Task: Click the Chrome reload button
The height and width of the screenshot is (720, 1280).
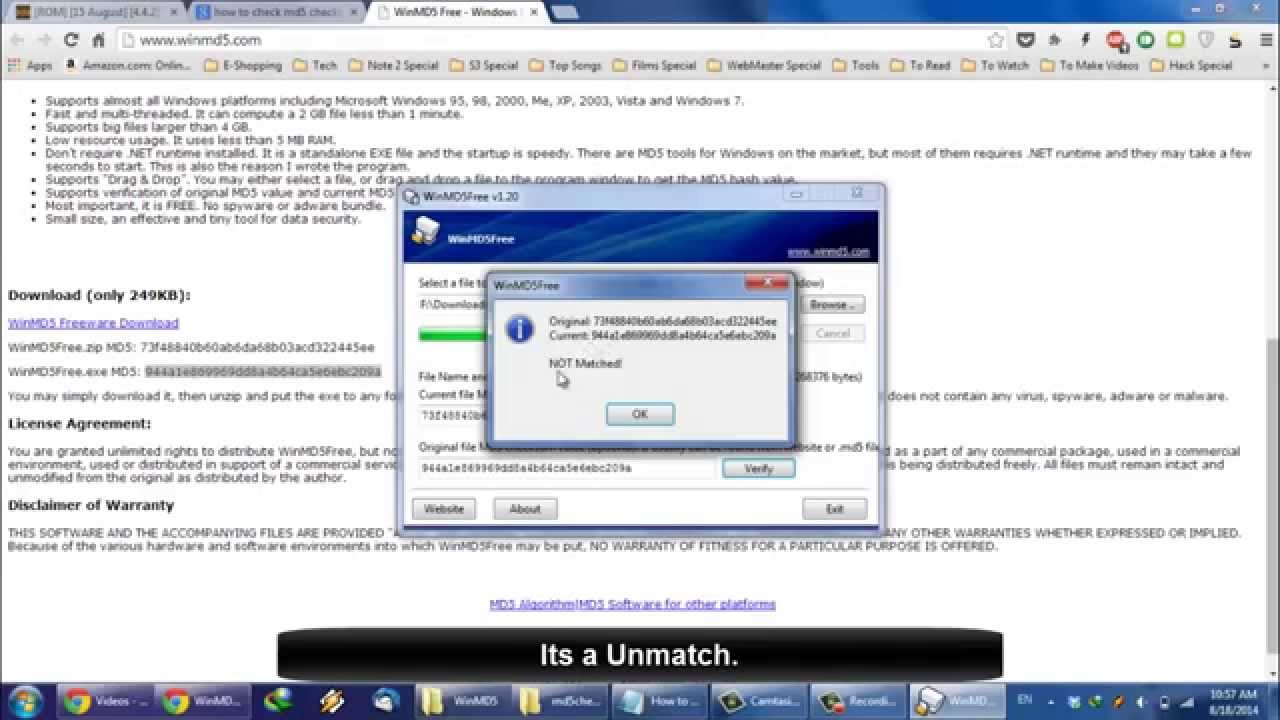Action: tap(70, 40)
